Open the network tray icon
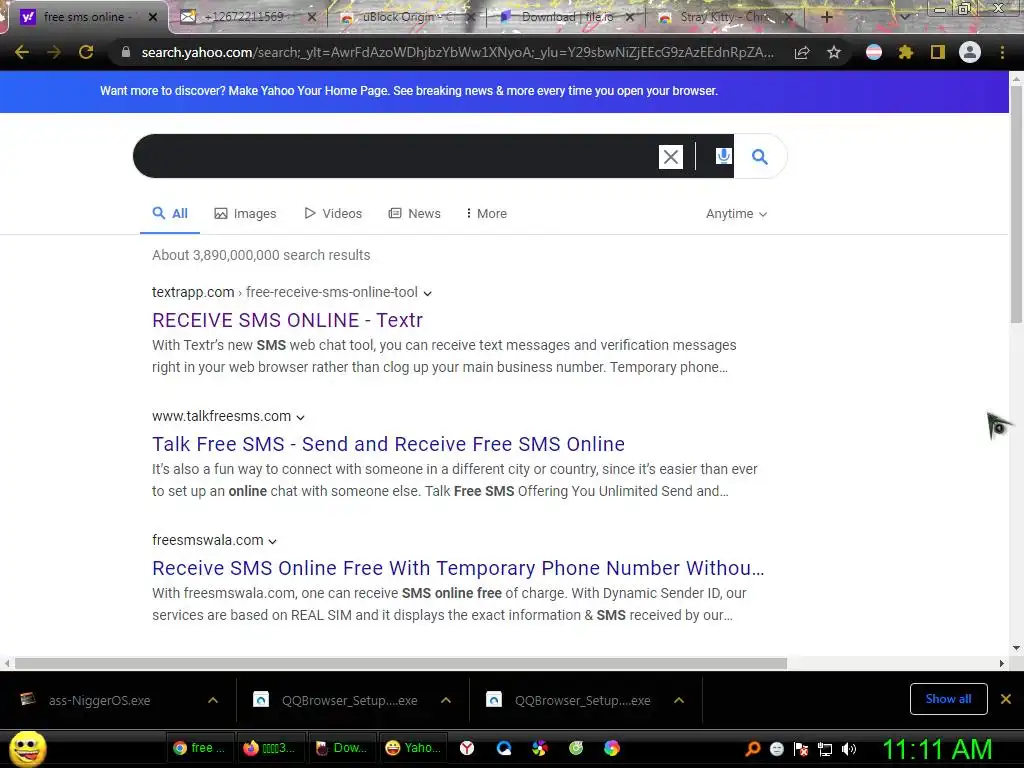This screenshot has width=1024, height=768. [x=825, y=749]
